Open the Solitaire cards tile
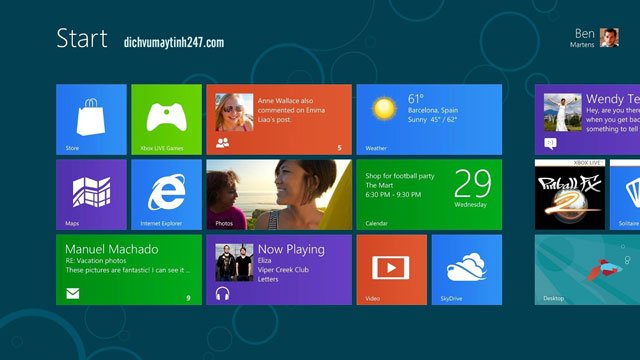The width and height of the screenshot is (640, 360). click(x=625, y=194)
